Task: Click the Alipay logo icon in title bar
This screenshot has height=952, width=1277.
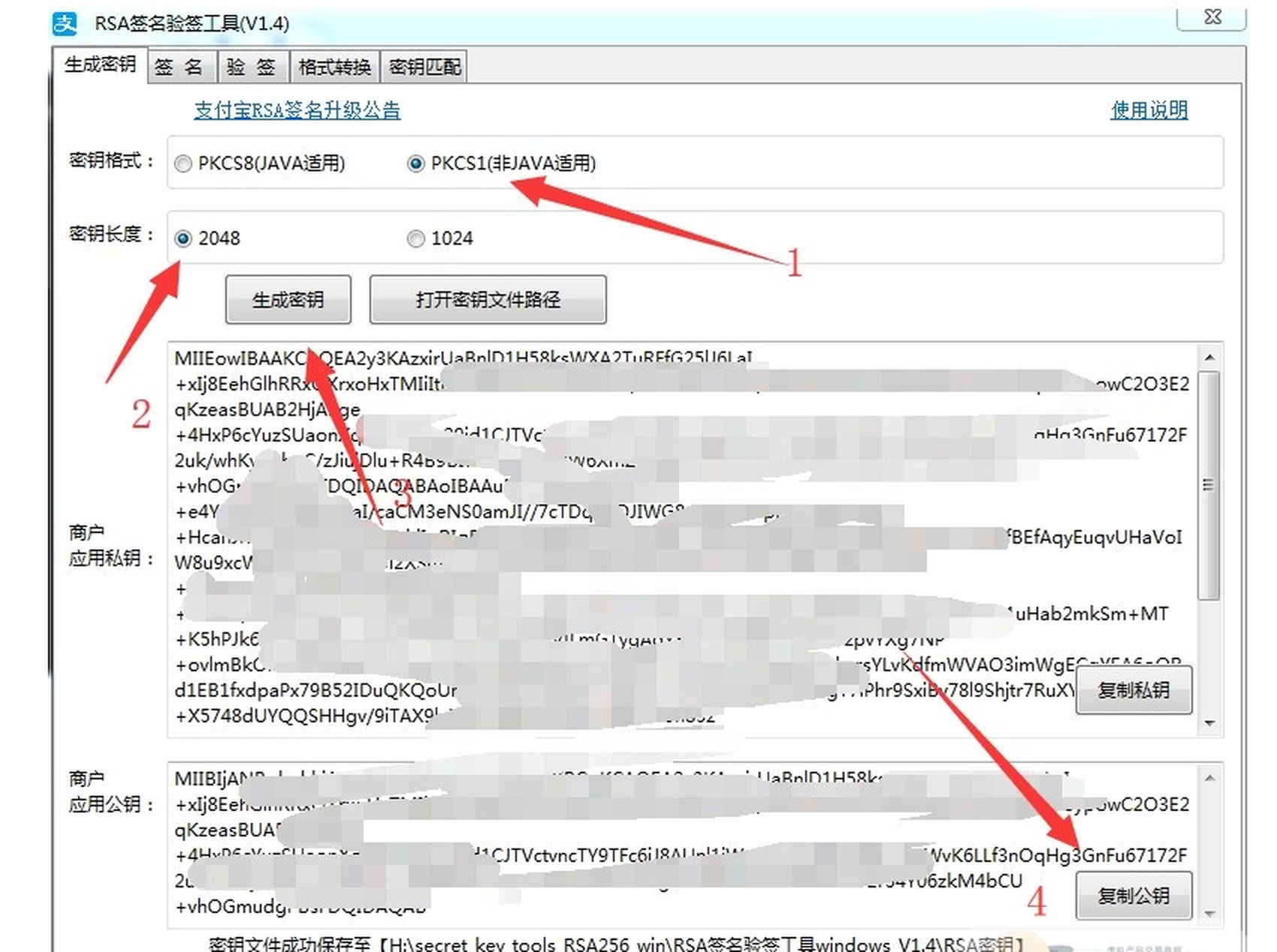Action: point(66,23)
